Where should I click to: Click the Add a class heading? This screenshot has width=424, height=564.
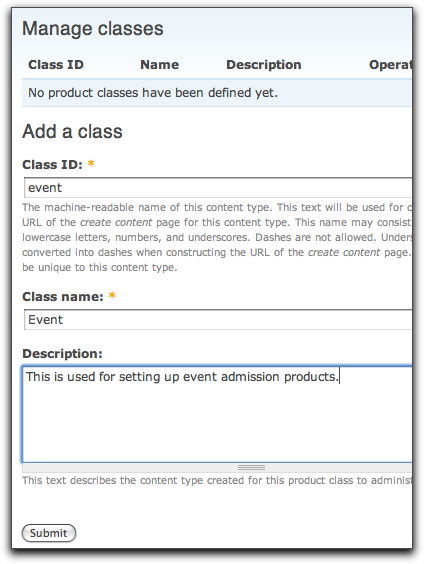coord(72,131)
